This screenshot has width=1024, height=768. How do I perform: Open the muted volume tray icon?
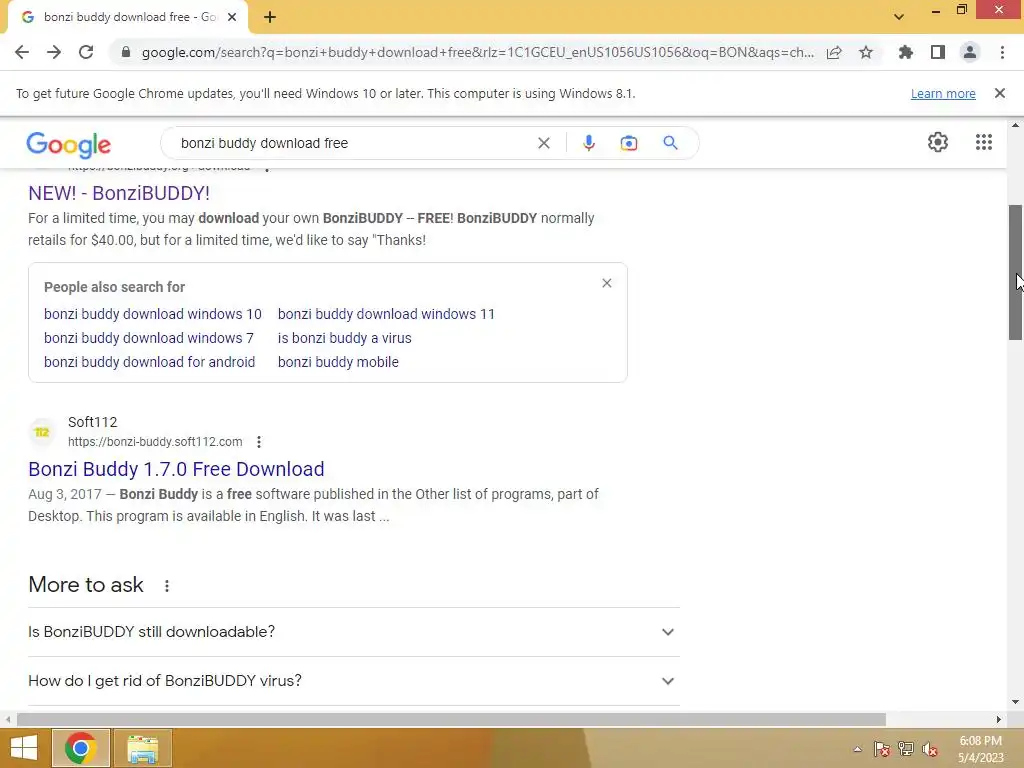pos(930,749)
